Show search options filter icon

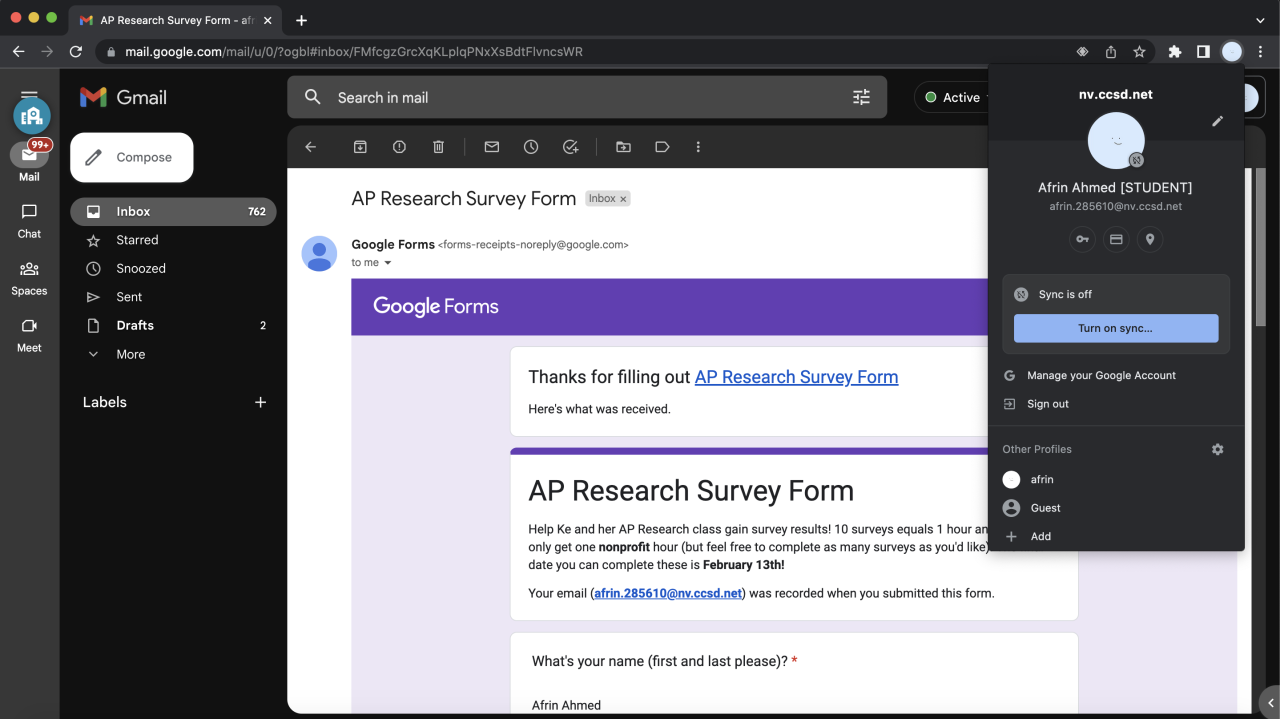pos(861,97)
